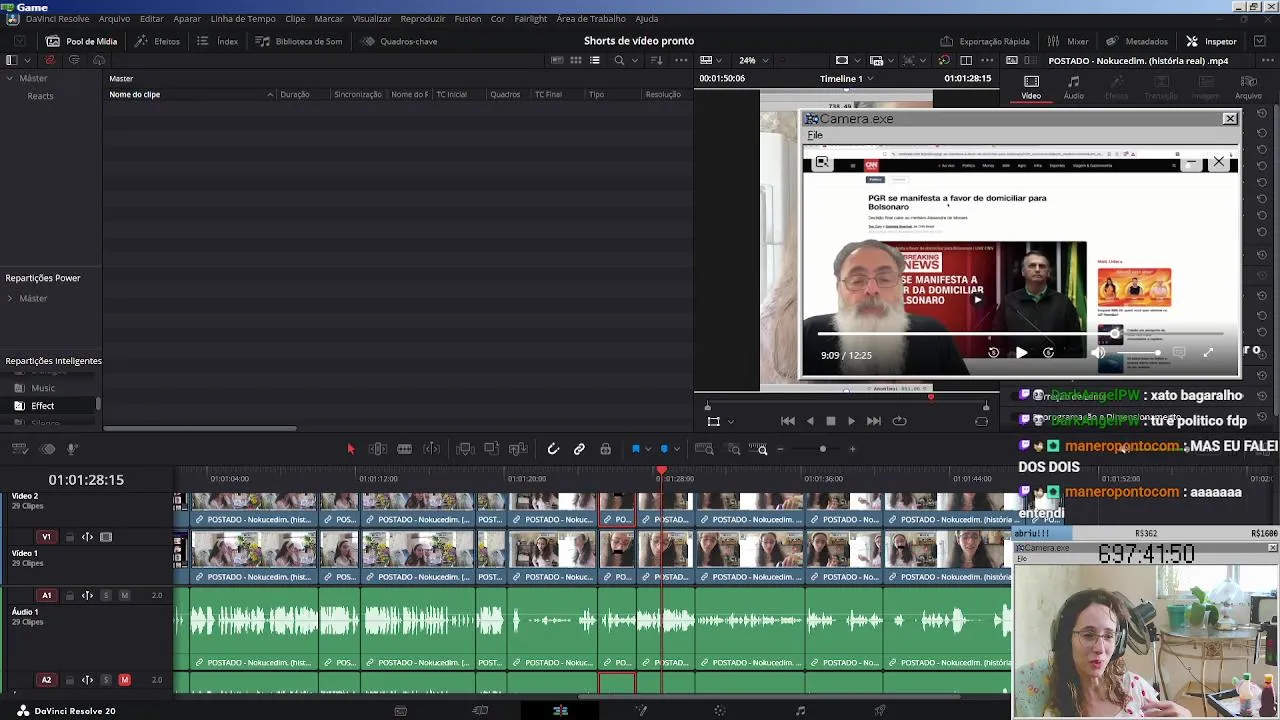Toggle linked selection chain icon
Image resolution: width=1280 pixels, height=720 pixels.
[579, 449]
